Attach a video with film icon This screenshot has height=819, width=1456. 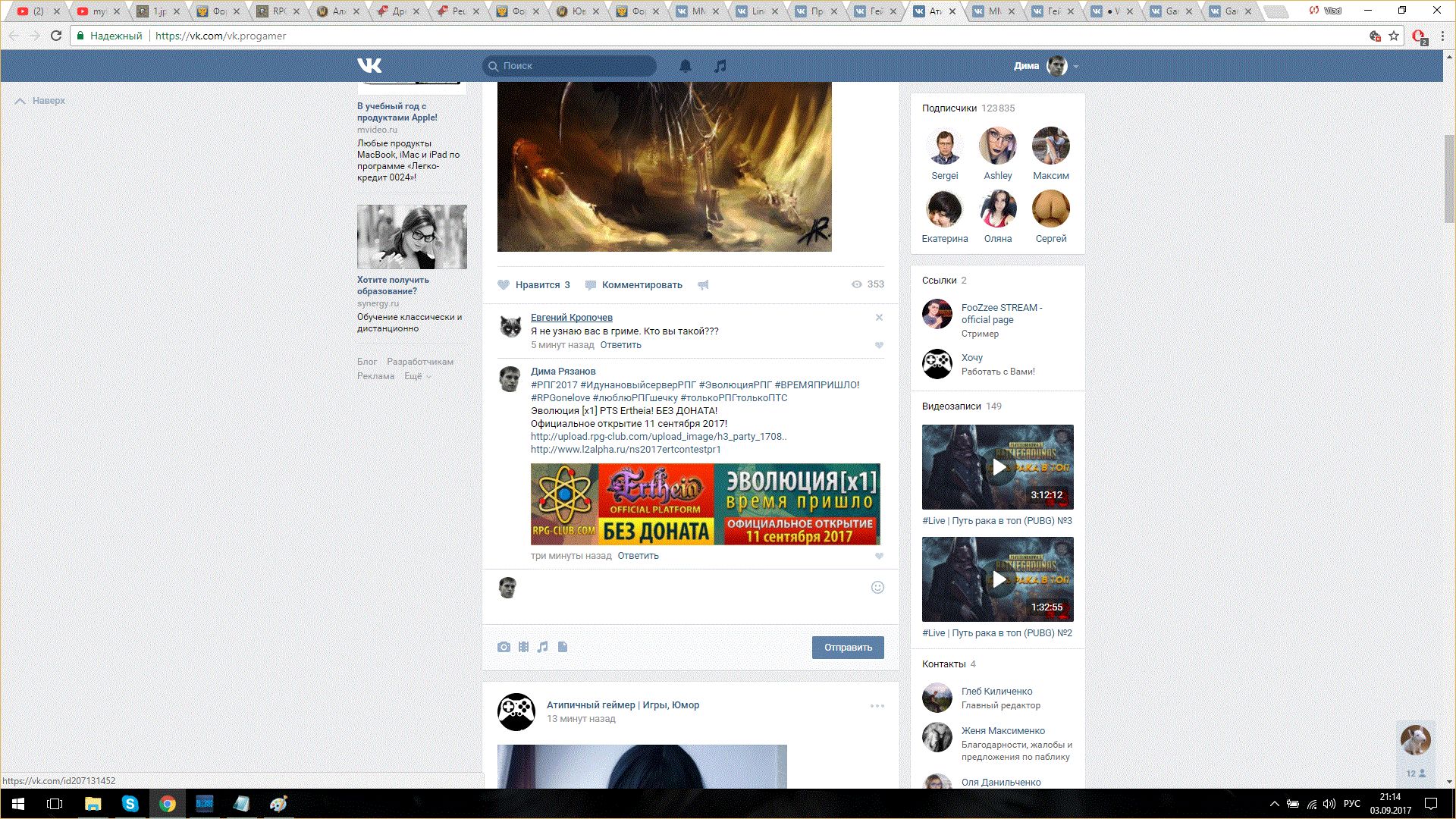(x=523, y=647)
